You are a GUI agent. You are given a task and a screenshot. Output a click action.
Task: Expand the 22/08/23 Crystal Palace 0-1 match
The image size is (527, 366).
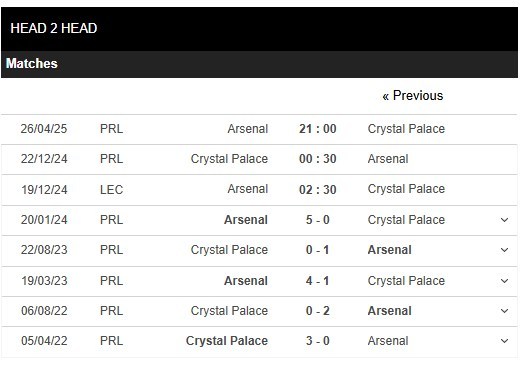504,250
